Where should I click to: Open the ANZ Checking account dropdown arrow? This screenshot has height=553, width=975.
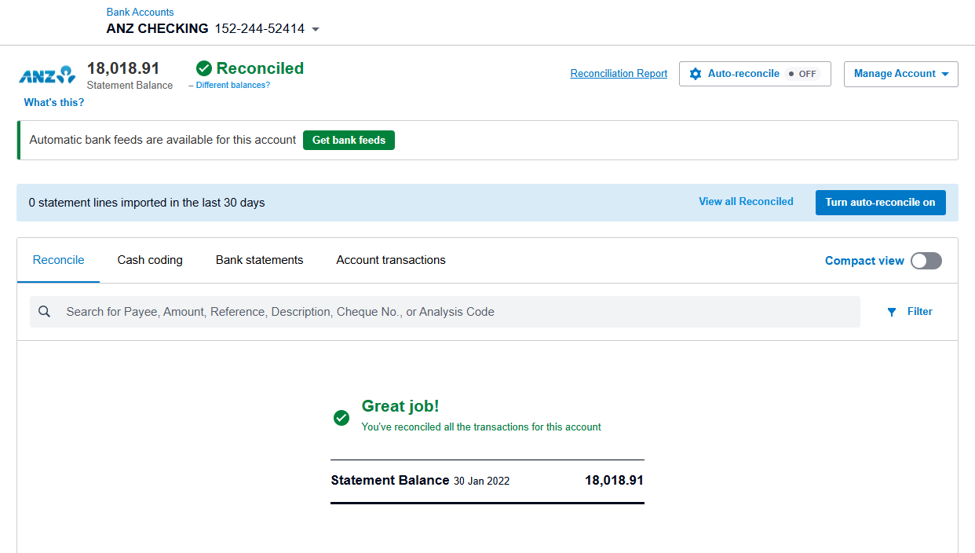315,29
